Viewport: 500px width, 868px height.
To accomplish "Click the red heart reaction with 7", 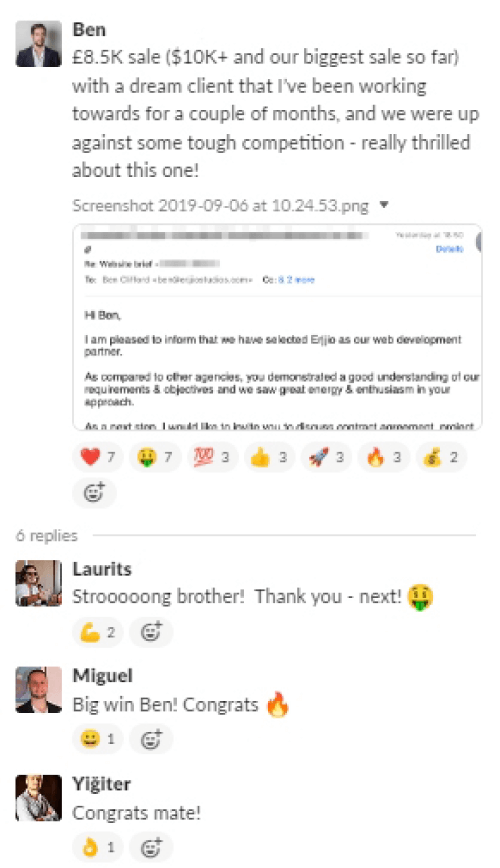I will pos(98,457).
